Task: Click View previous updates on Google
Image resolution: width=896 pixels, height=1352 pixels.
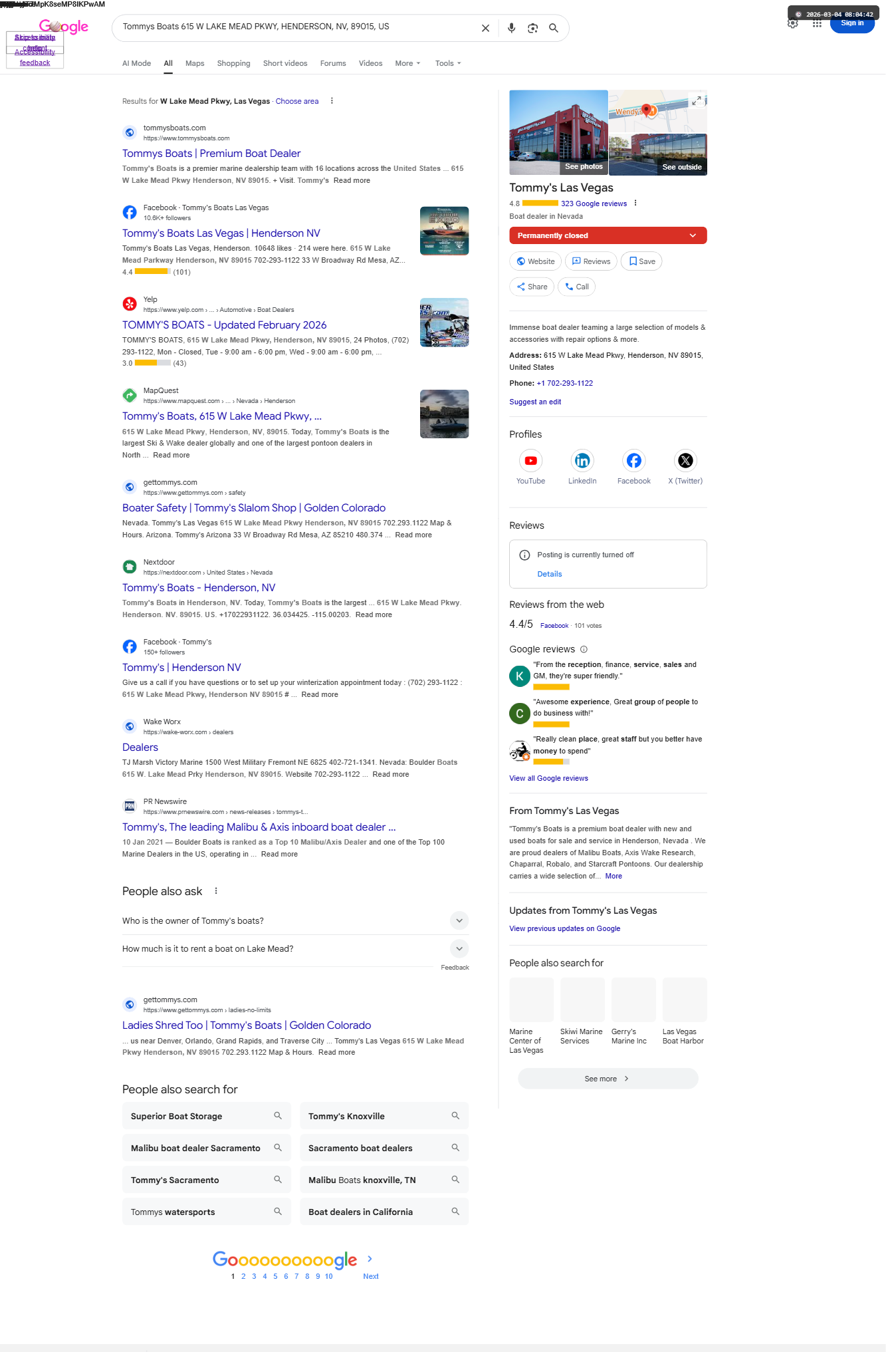Action: tap(565, 928)
